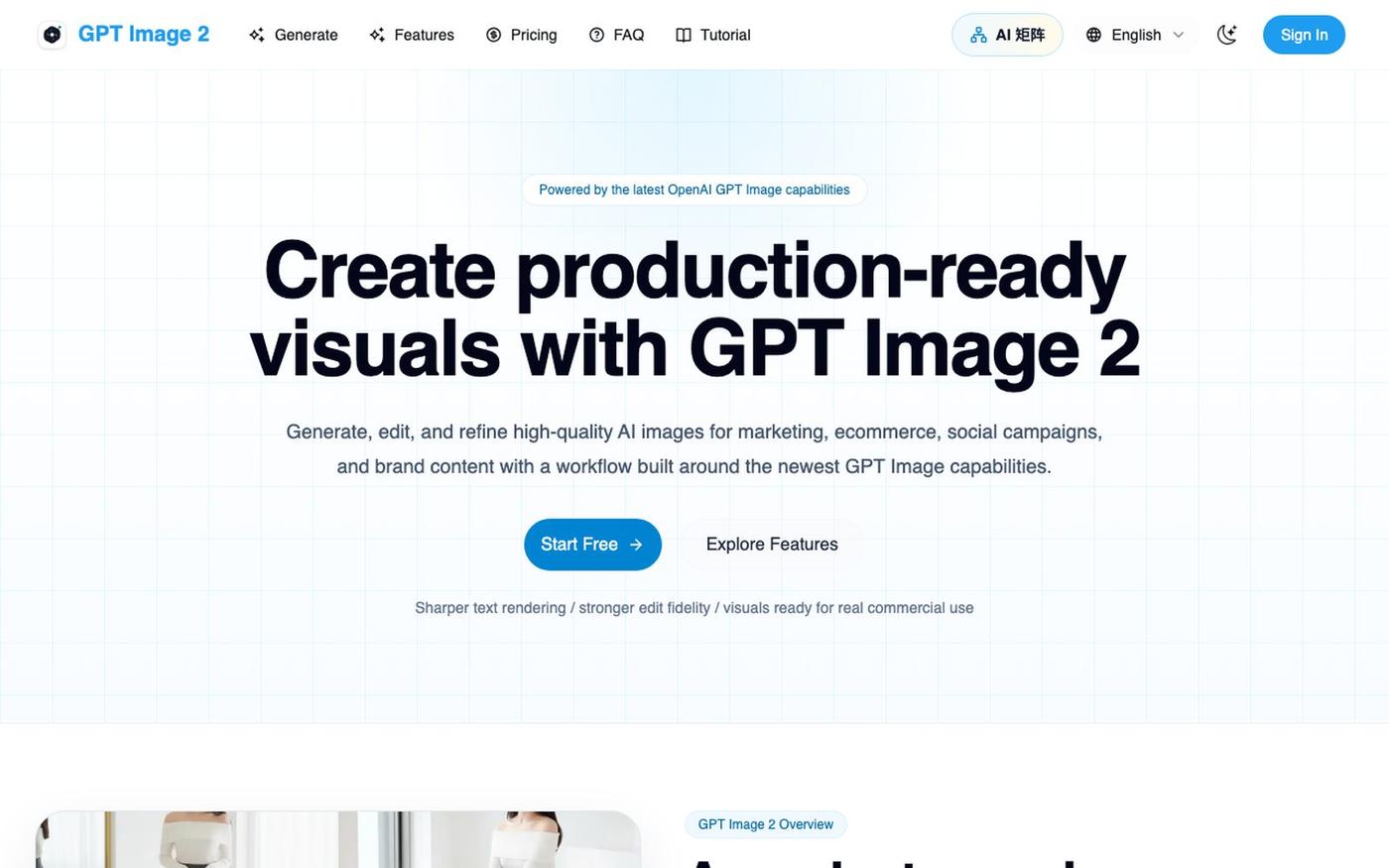Click the book icon beside Tutorial
This screenshot has height=868, width=1389.
[684, 35]
